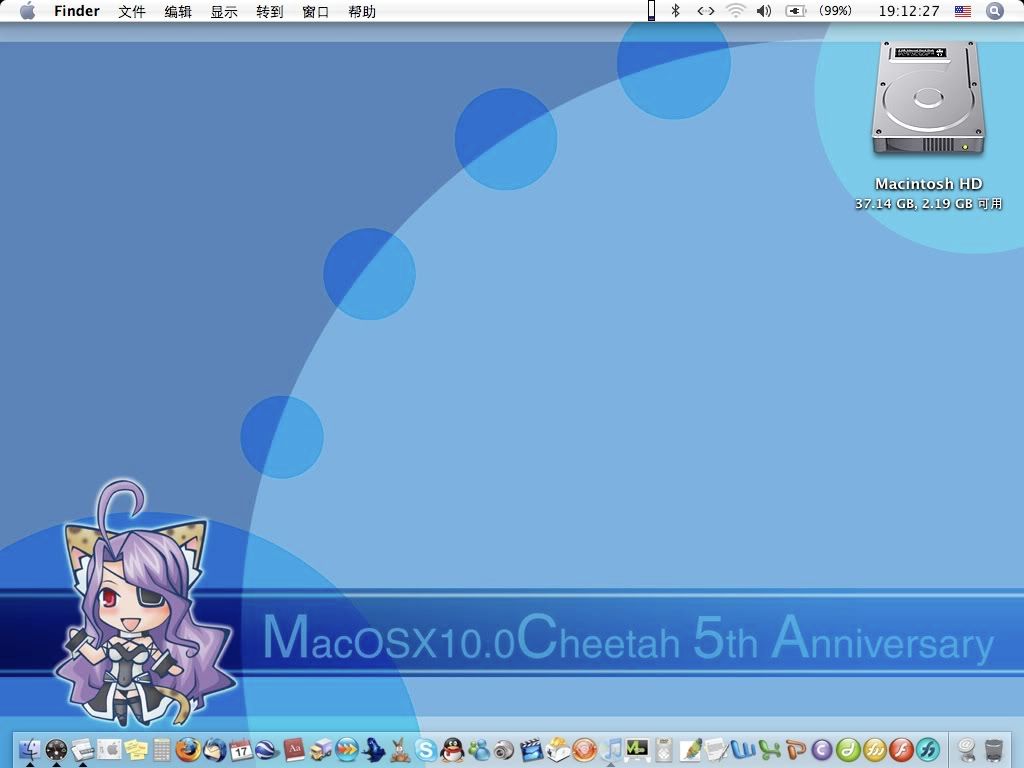
Task: Open the 显示 menu
Action: pos(223,11)
